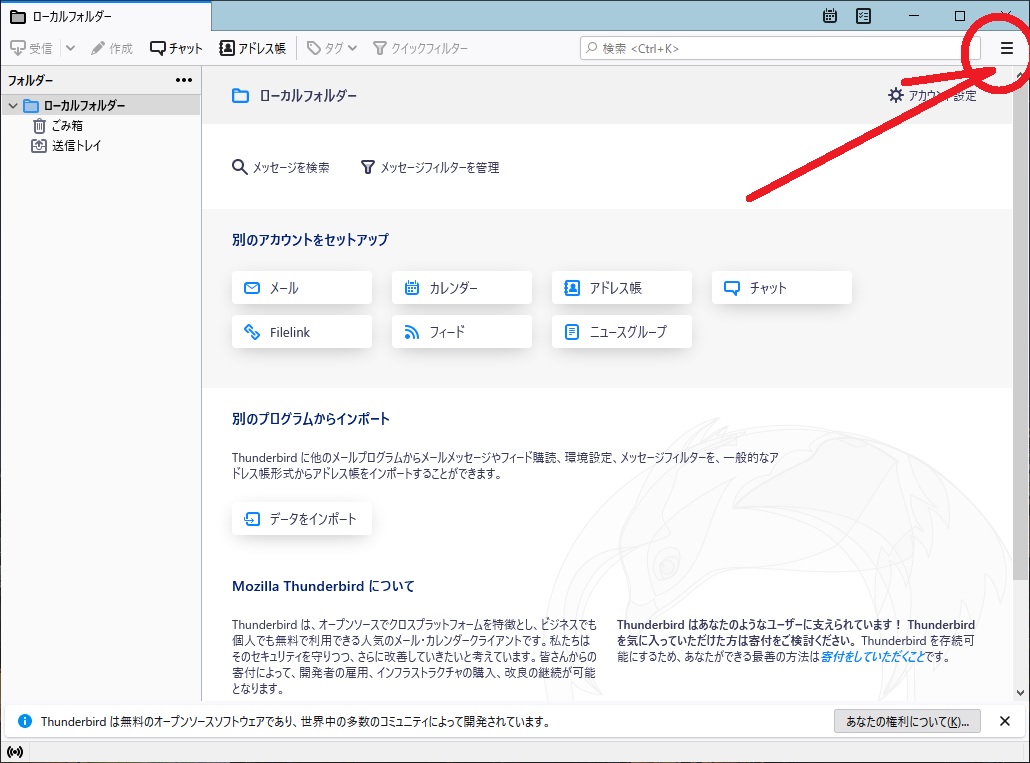Select ごみ箱 trash folder
This screenshot has width=1030, height=763.
[x=66, y=125]
